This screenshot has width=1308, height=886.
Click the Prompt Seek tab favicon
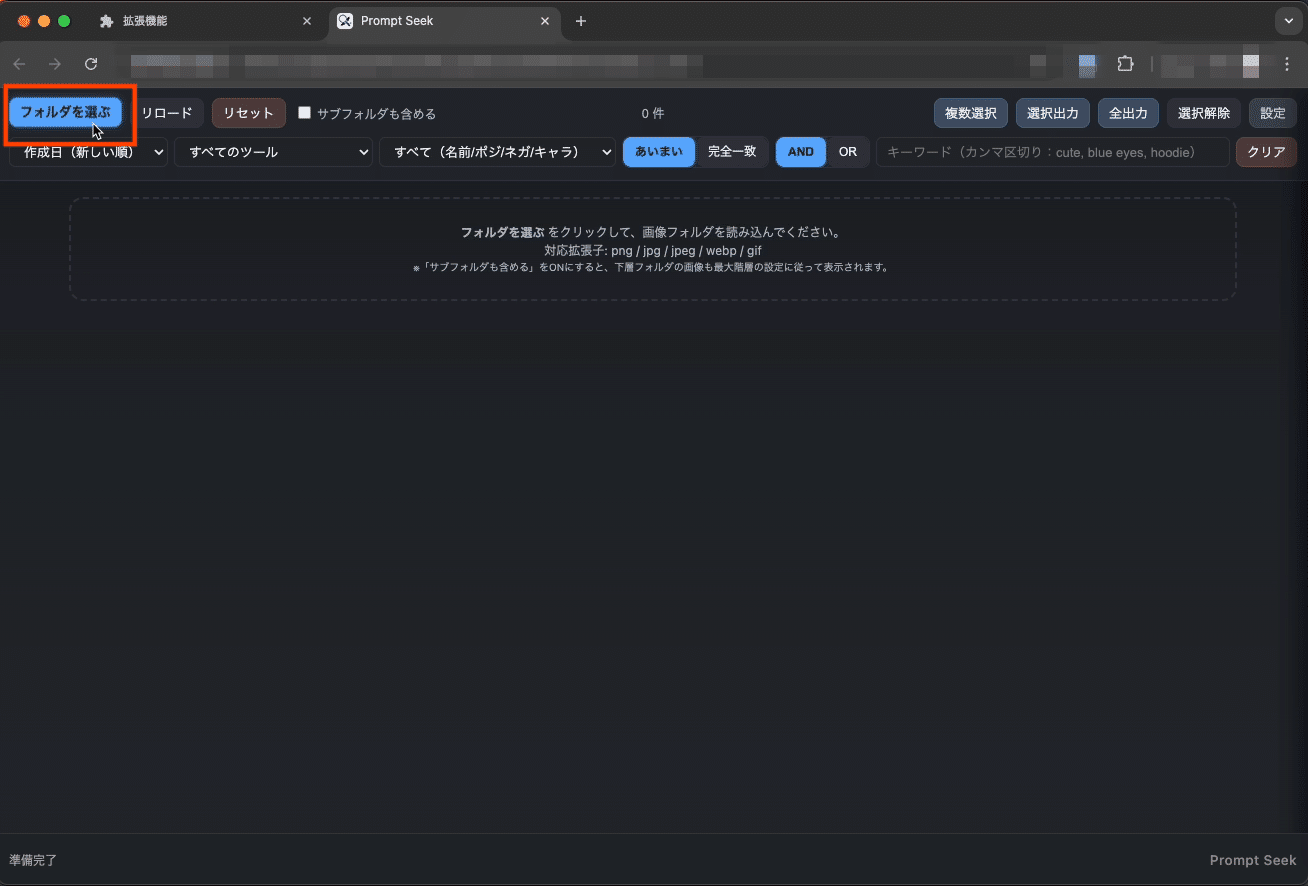(x=345, y=21)
